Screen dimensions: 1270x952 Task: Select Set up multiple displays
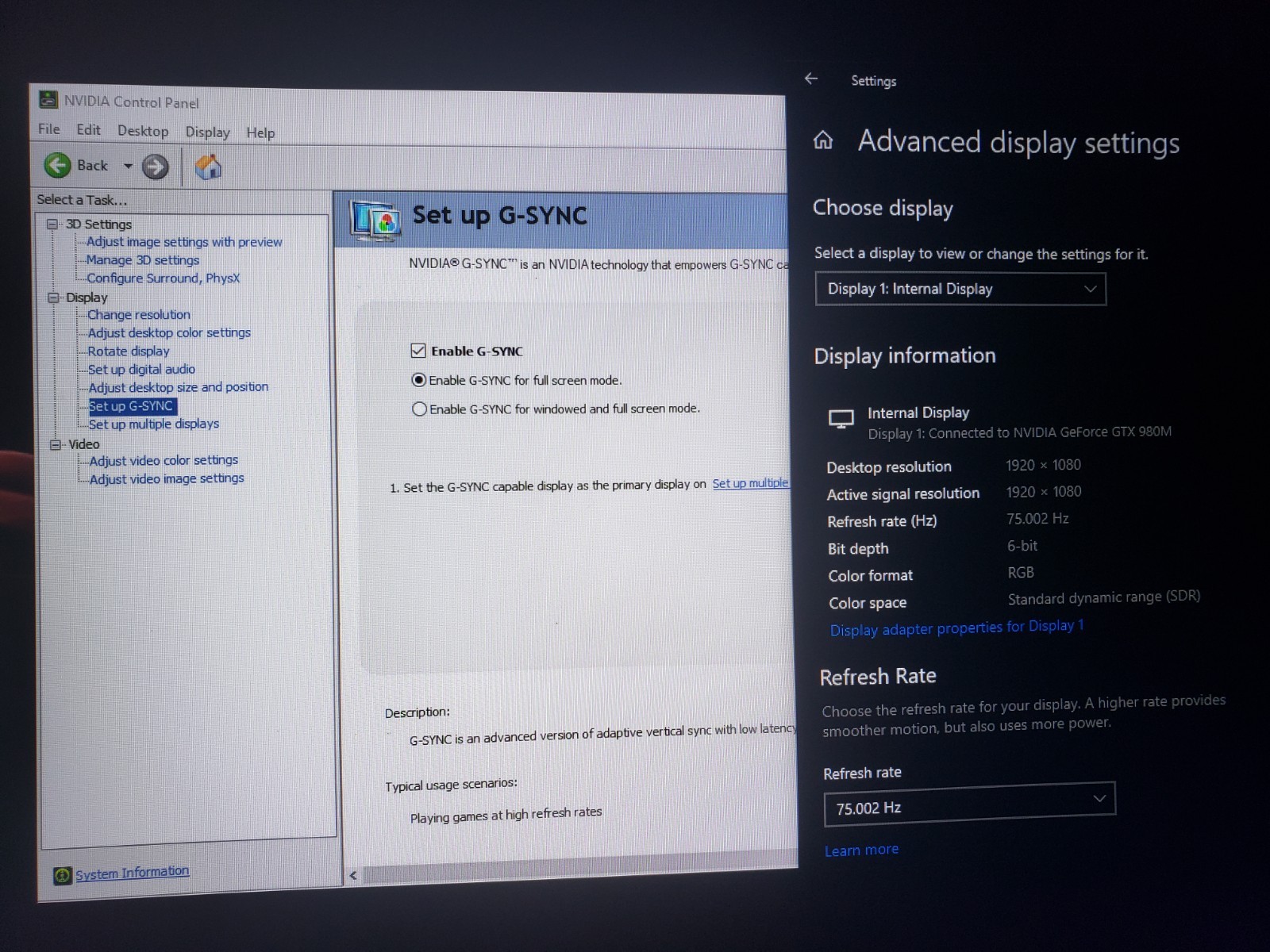[154, 424]
